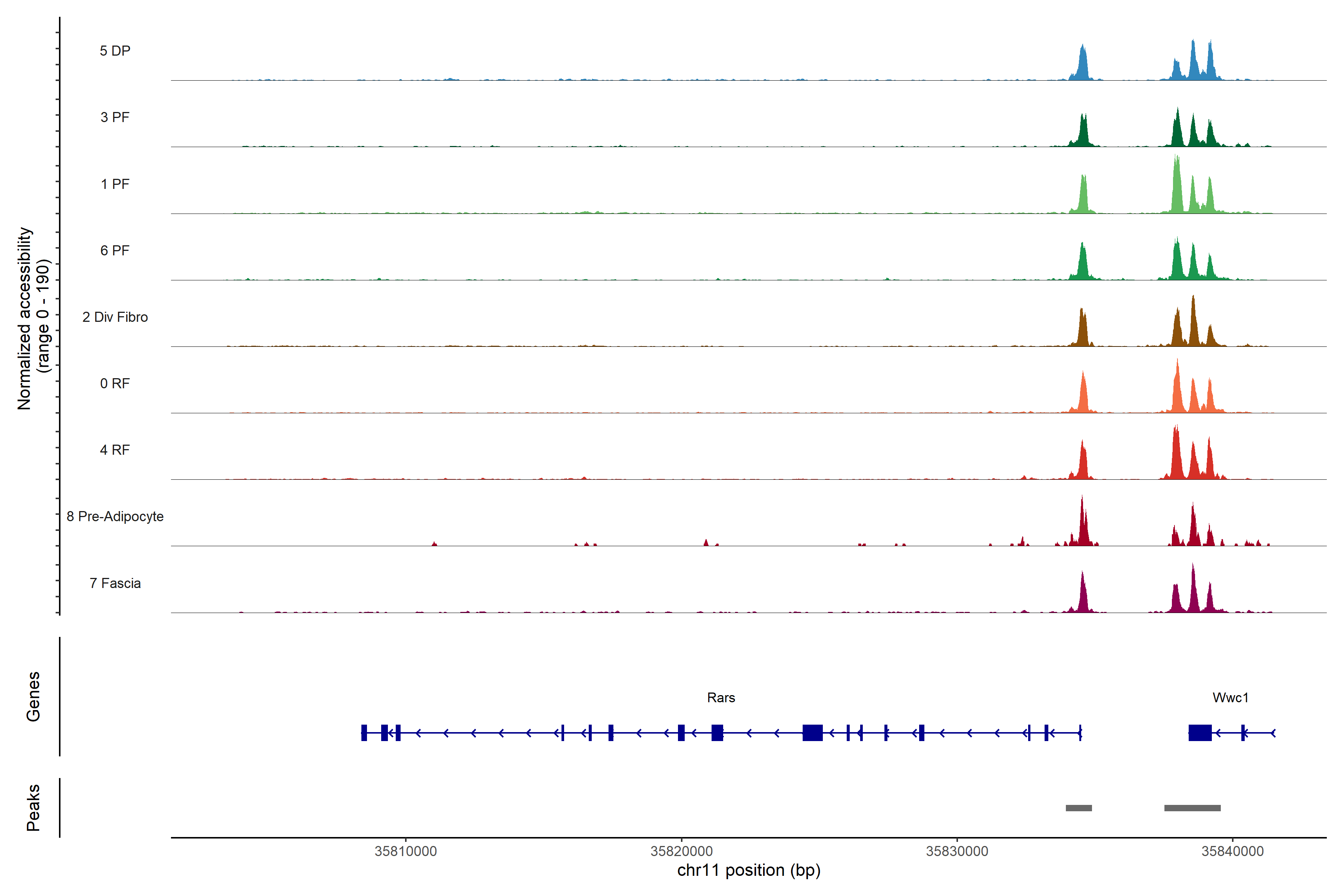Click the Rars gene name
This screenshot has width=1344, height=896.
(721, 698)
